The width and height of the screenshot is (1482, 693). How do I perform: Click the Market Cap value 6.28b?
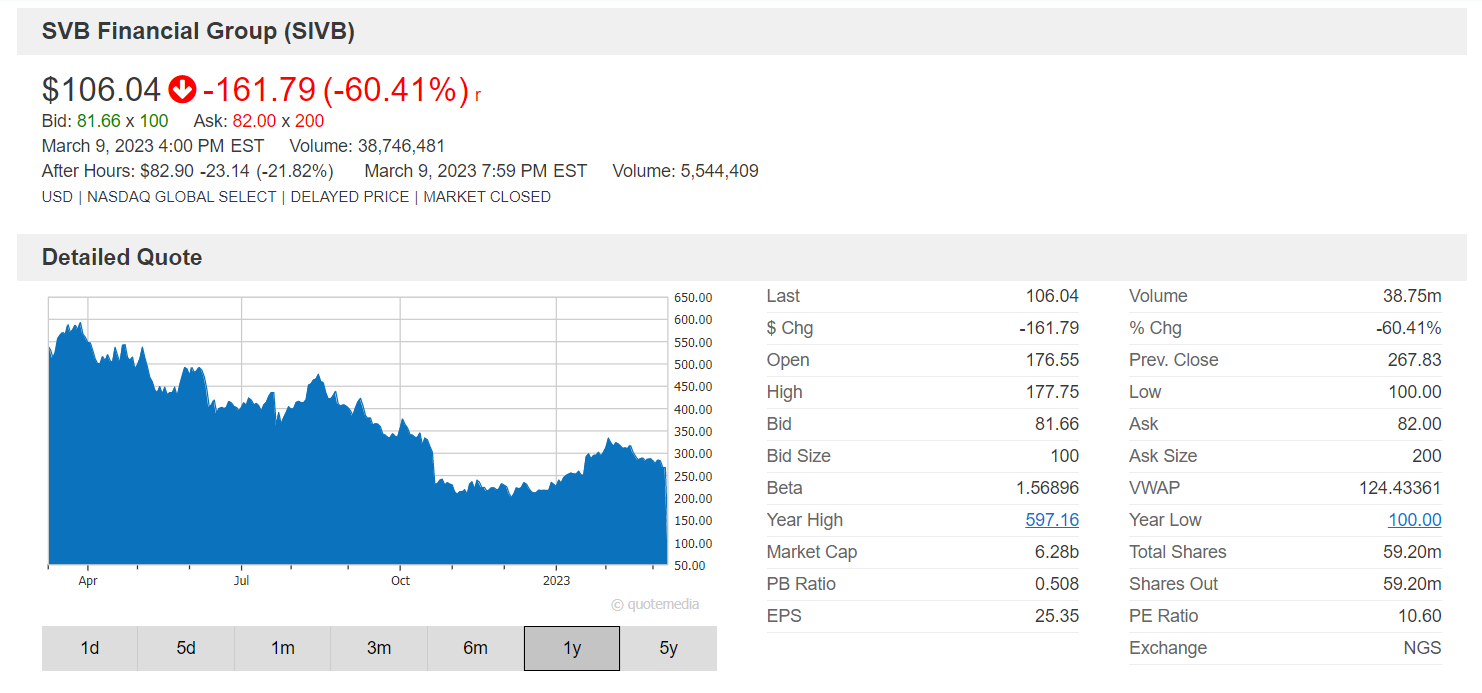1058,552
